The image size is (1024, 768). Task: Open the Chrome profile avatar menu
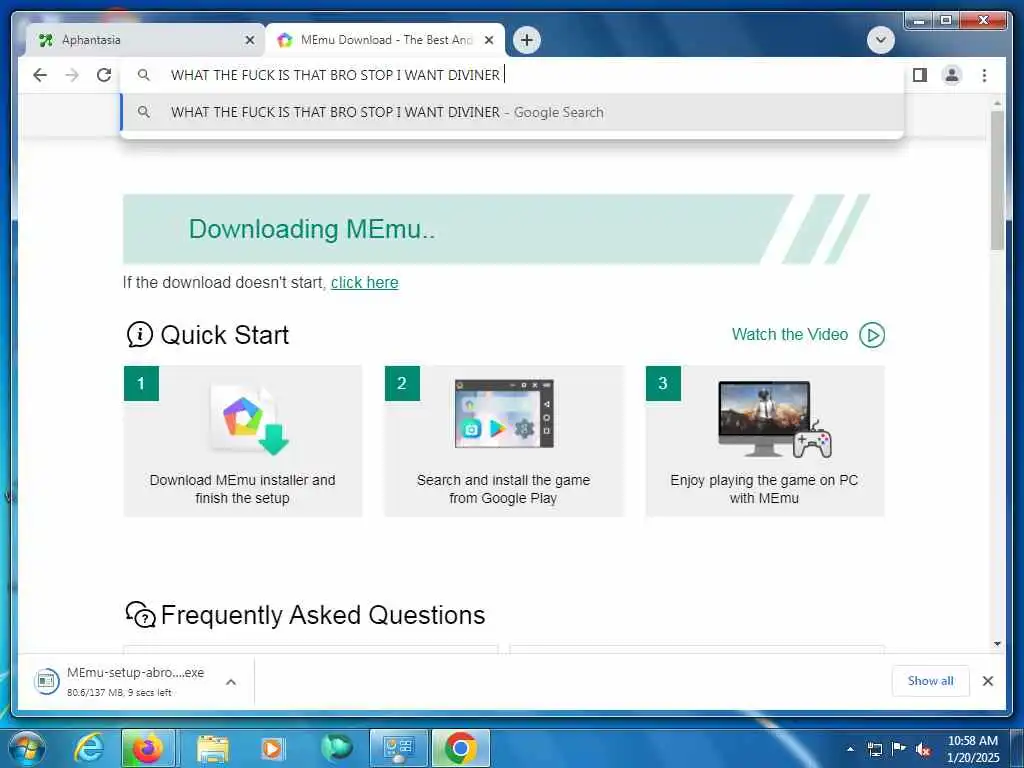(952, 75)
